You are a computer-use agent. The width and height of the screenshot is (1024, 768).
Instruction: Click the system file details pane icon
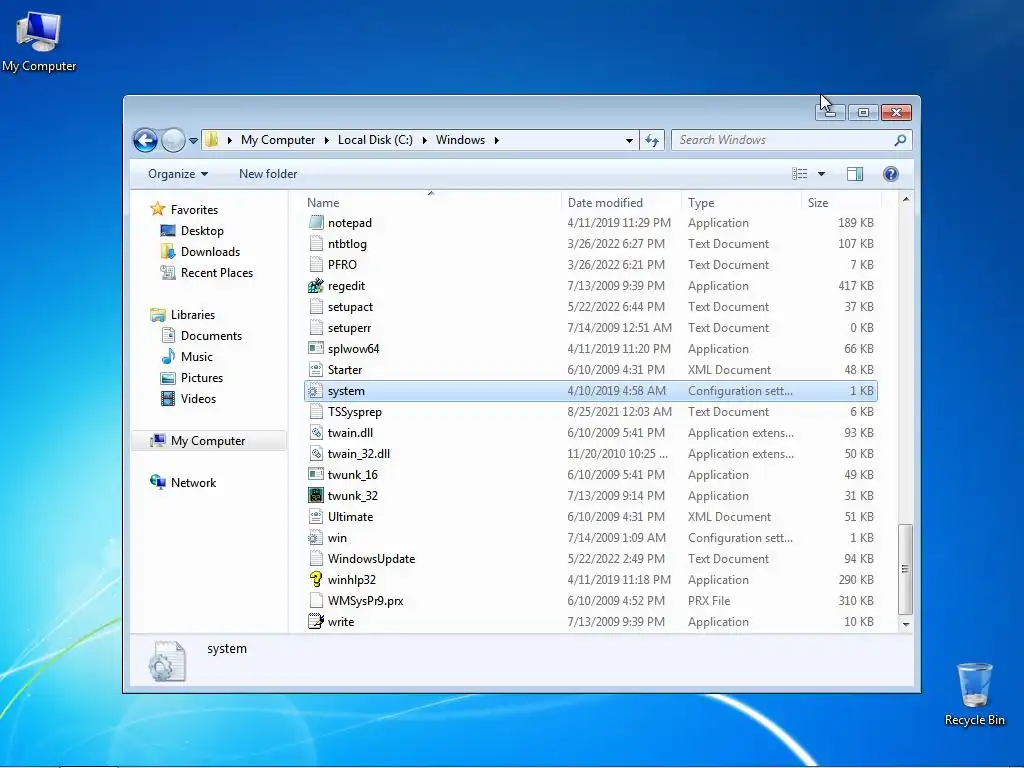click(x=167, y=662)
